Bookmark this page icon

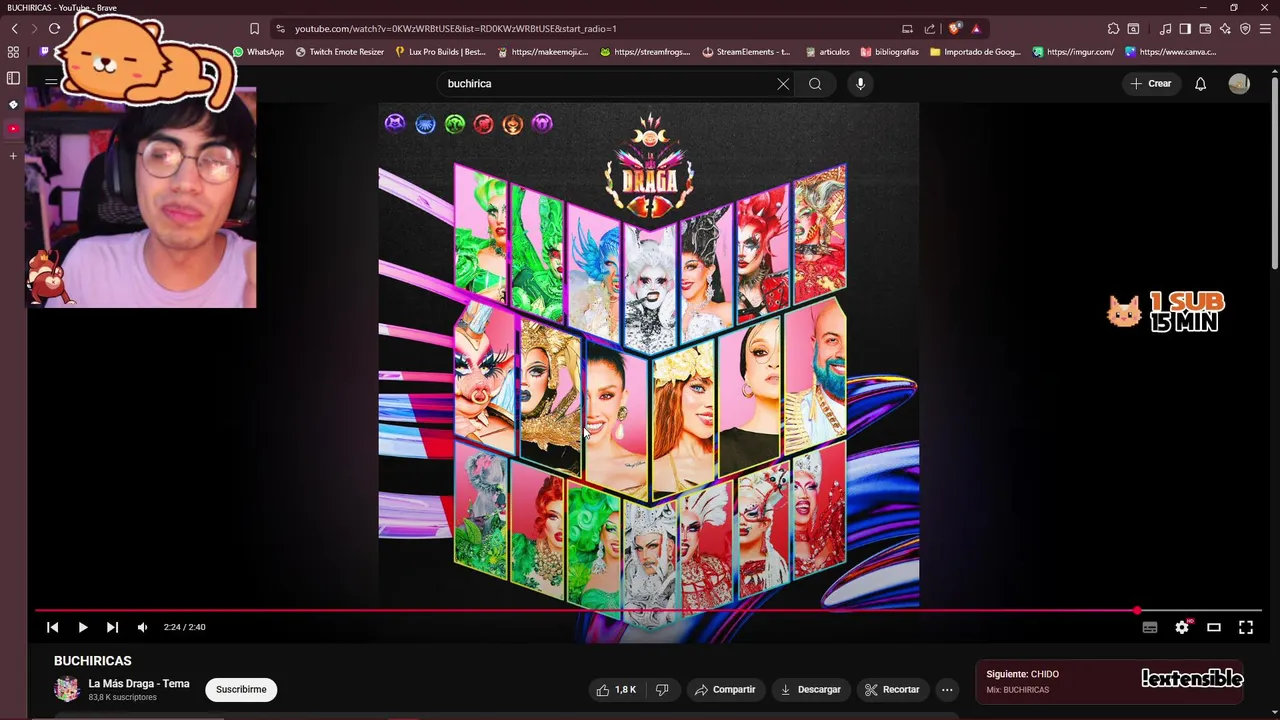(x=254, y=29)
